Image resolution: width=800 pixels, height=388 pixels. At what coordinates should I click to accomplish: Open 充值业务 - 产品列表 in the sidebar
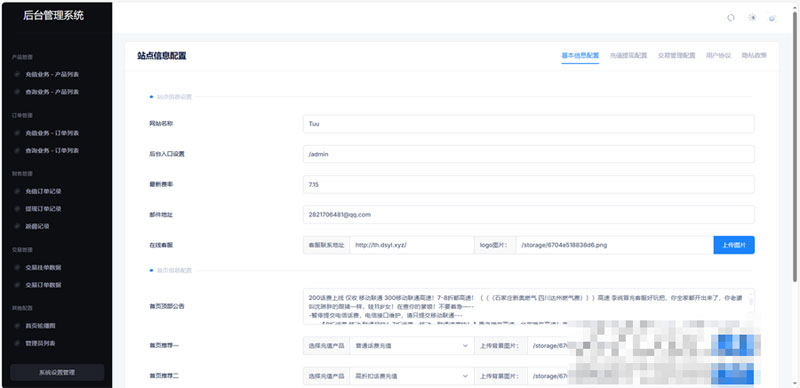(52, 75)
